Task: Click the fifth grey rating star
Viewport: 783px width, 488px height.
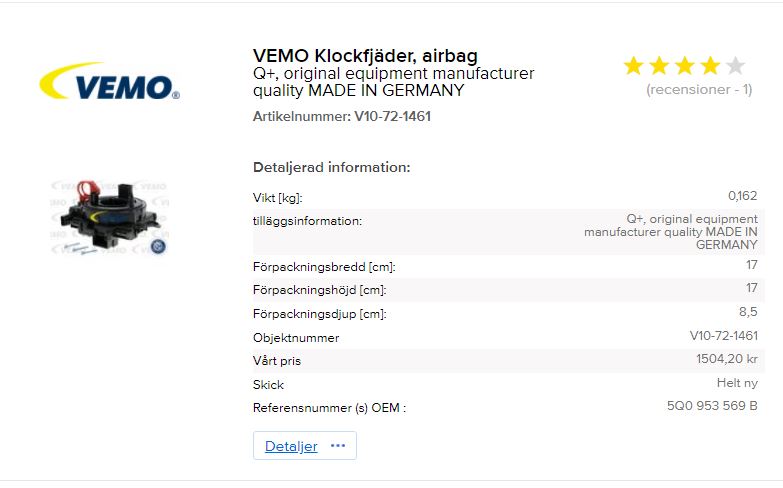Action: point(736,67)
